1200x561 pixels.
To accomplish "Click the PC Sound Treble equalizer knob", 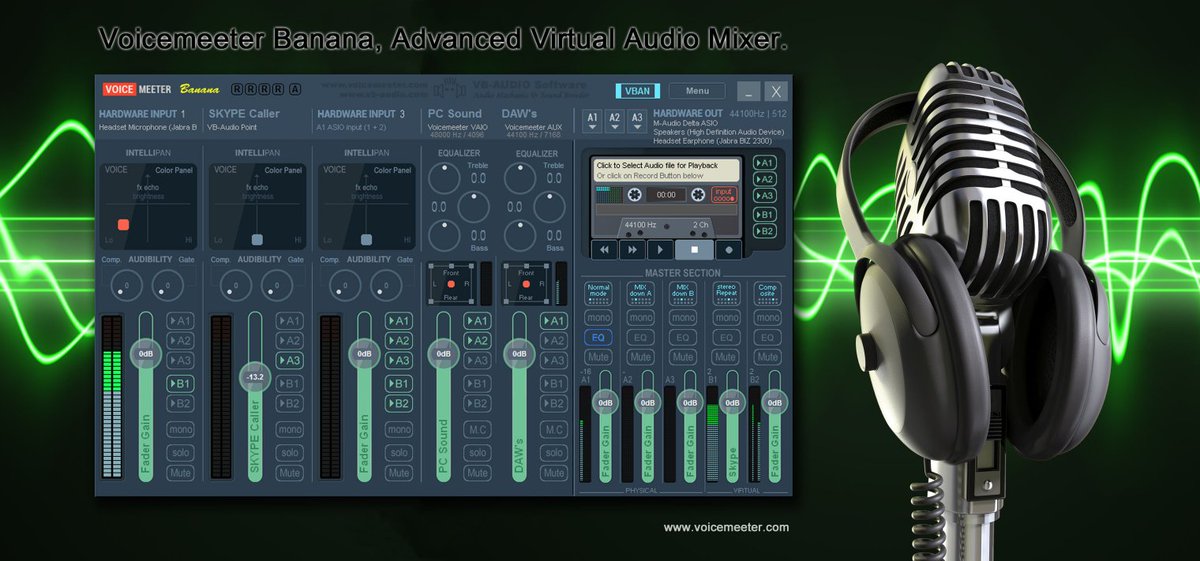I will 444,178.
